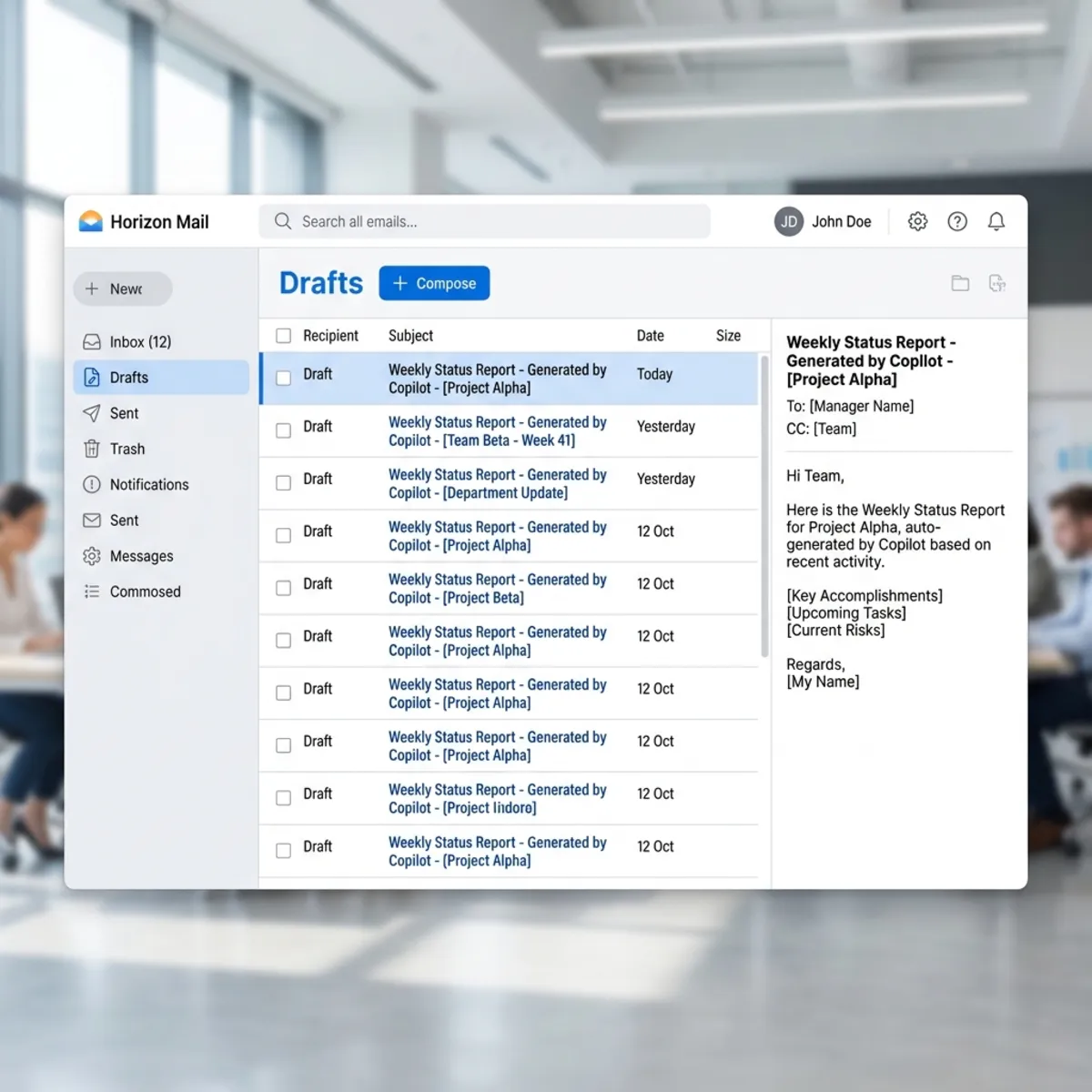The image size is (1092, 1092).
Task: Click '[Current Risks]' placeholder in preview
Action: click(x=835, y=630)
